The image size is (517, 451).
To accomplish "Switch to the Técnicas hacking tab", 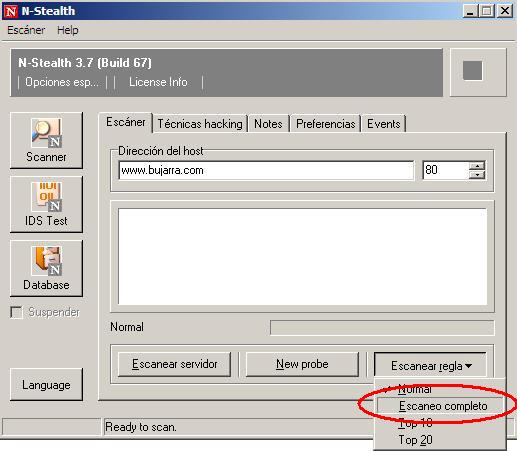I will (200, 124).
